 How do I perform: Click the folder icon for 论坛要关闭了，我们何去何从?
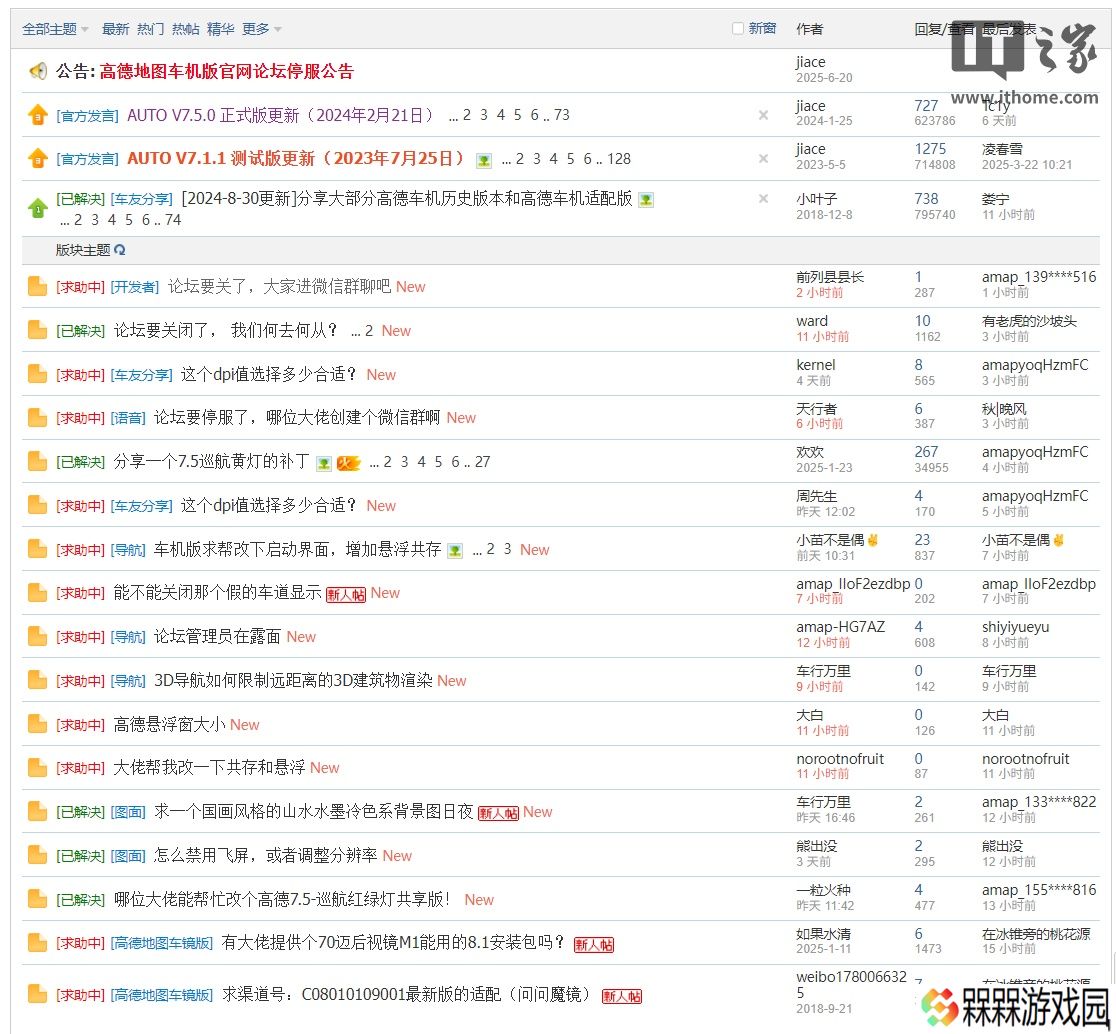37,330
